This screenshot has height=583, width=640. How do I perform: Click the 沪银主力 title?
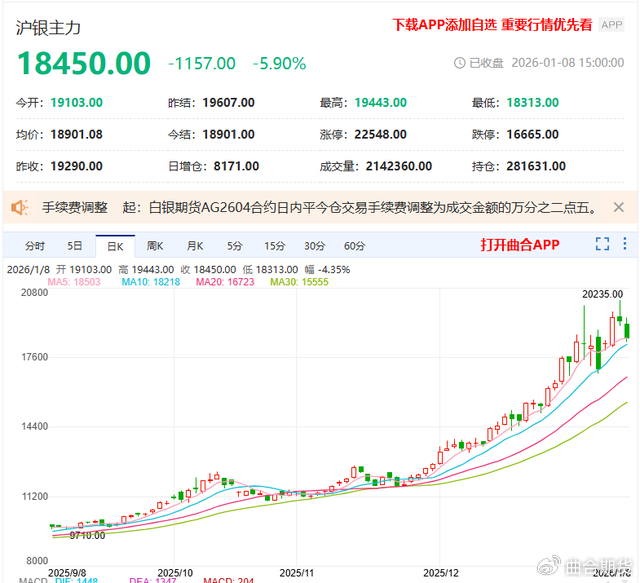pos(48,28)
